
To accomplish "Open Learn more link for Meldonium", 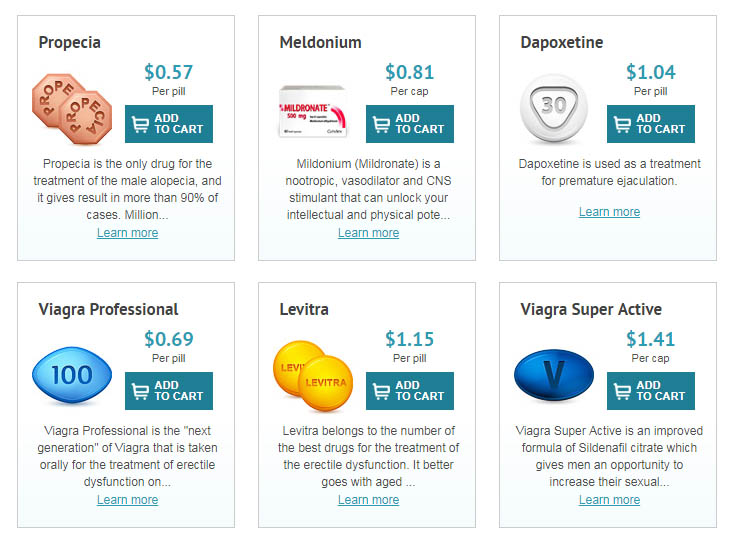I will click(368, 233).
